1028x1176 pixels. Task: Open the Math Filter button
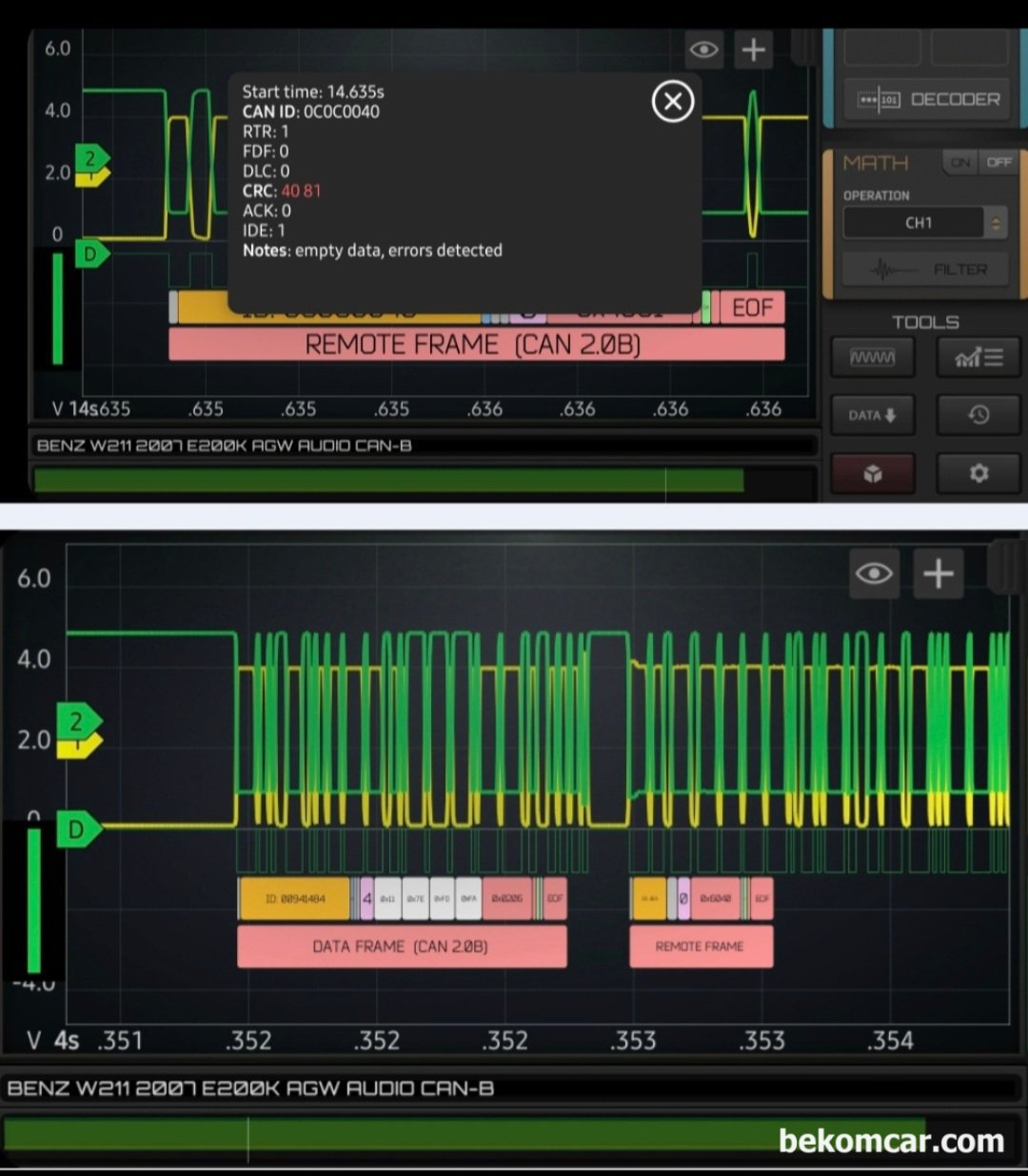[x=923, y=270]
